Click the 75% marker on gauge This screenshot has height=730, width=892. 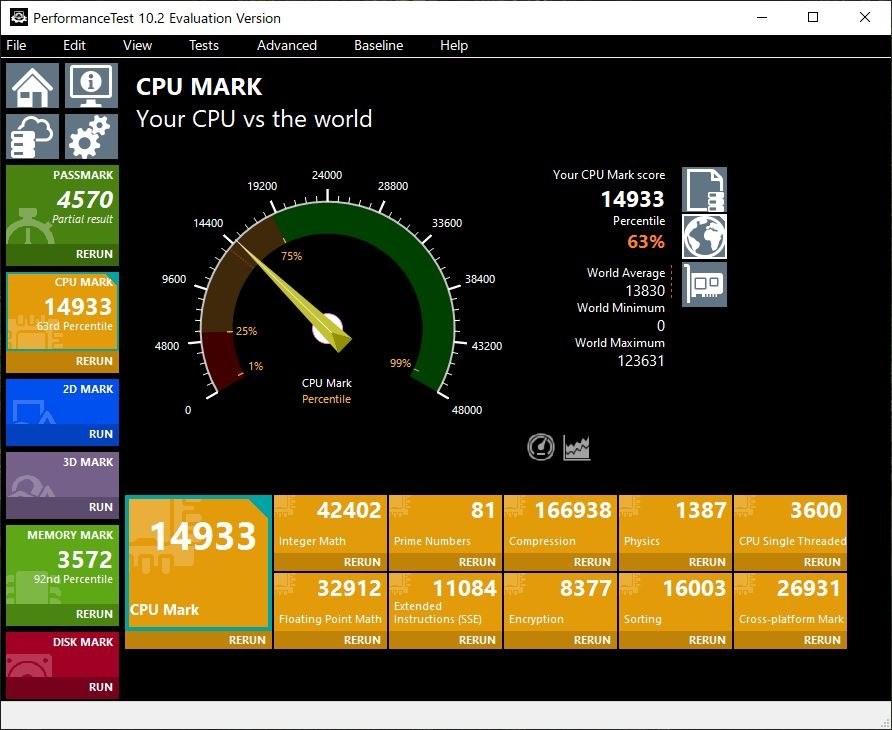pyautogui.click(x=291, y=256)
